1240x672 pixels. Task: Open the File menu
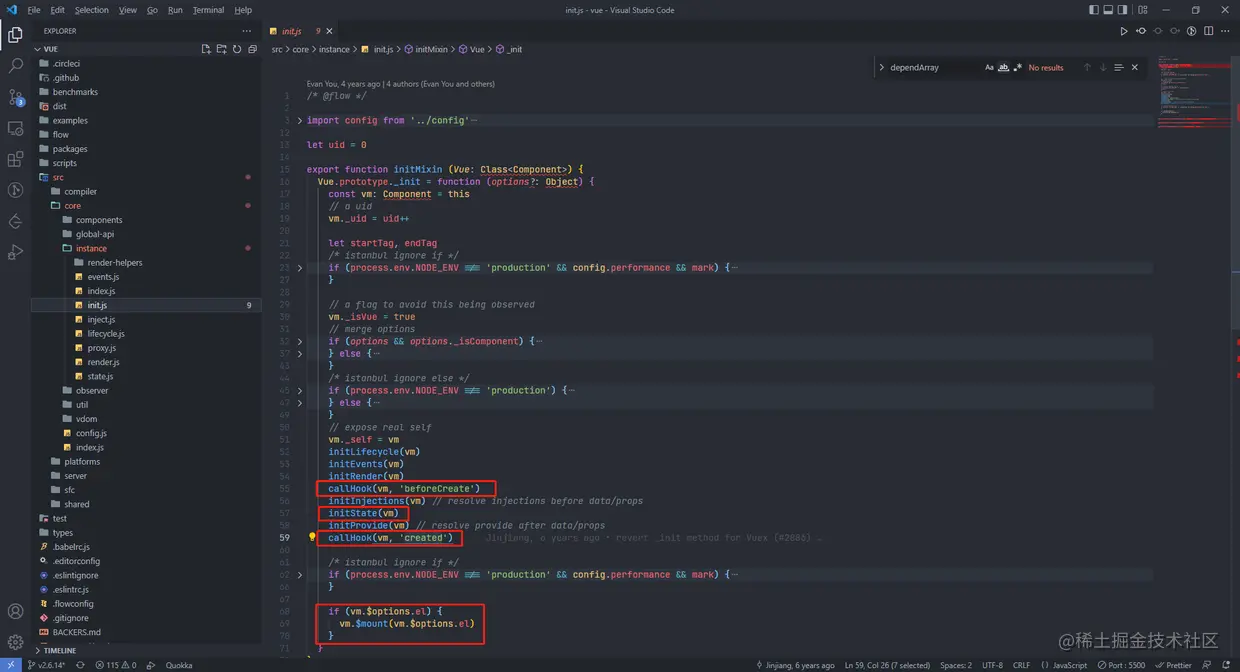34,10
